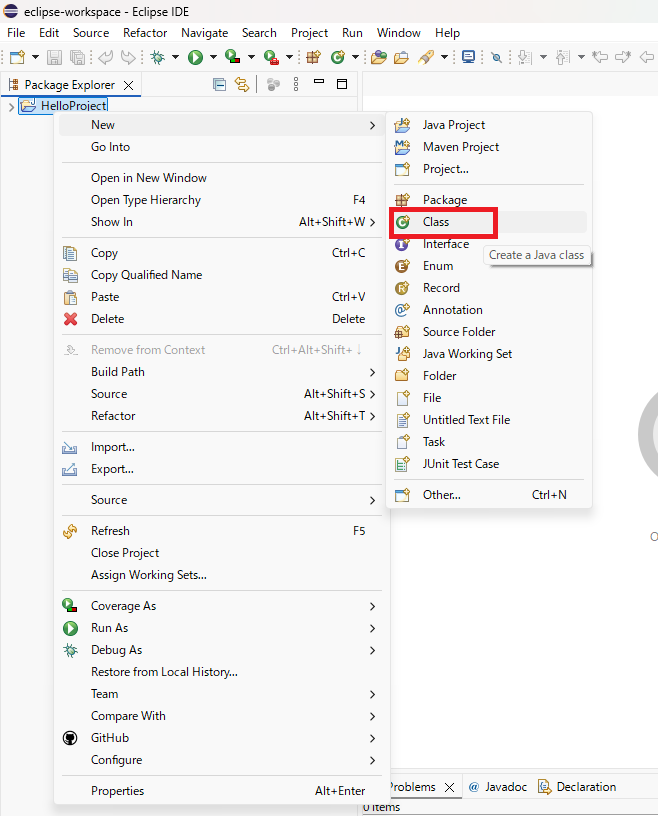658x816 pixels.
Task: Minimize the Package Explorer view
Action: (x=319, y=82)
